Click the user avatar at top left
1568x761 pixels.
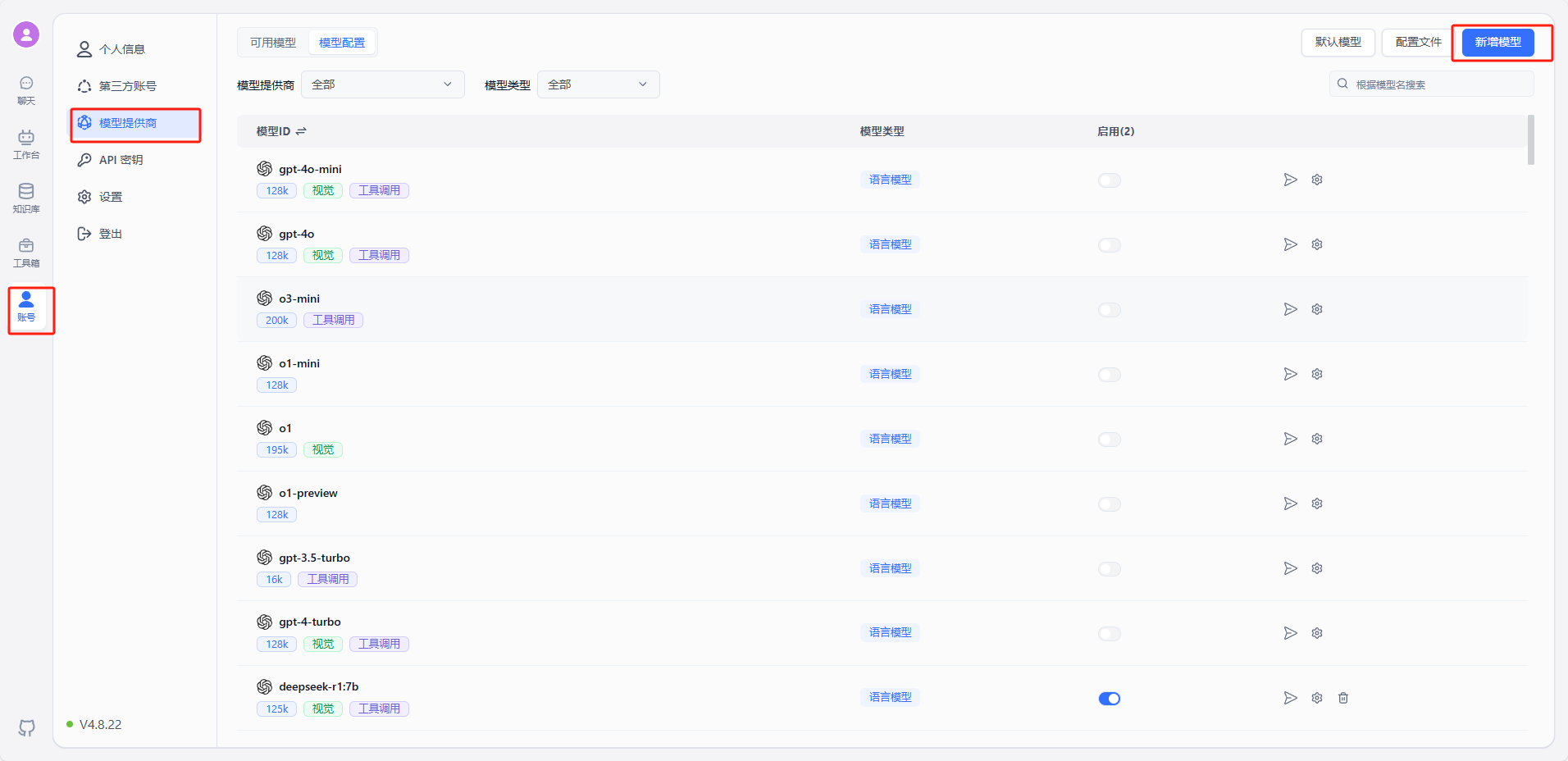(x=26, y=34)
